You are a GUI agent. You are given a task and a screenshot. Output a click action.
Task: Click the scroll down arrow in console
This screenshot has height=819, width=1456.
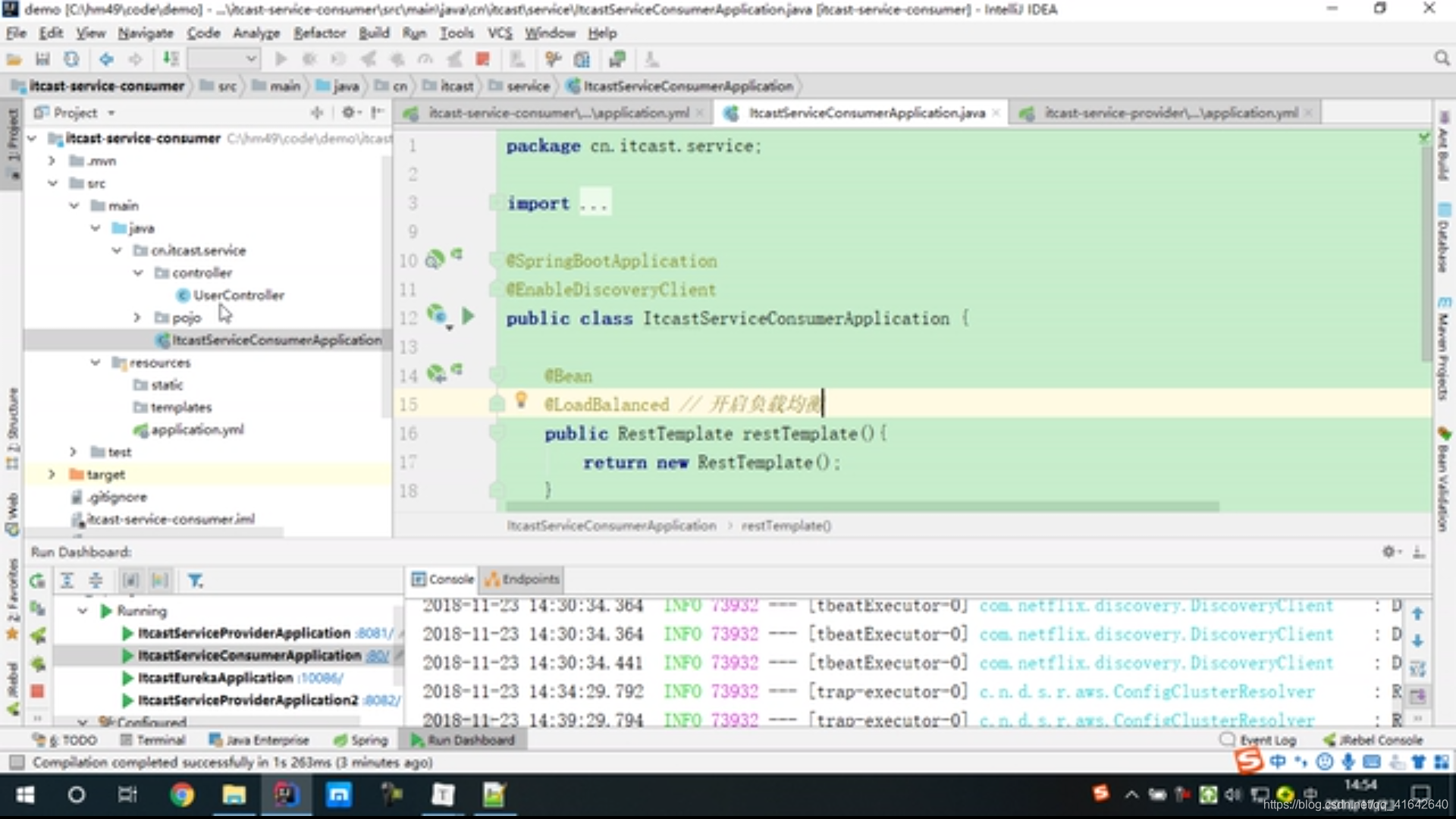coord(1417,641)
